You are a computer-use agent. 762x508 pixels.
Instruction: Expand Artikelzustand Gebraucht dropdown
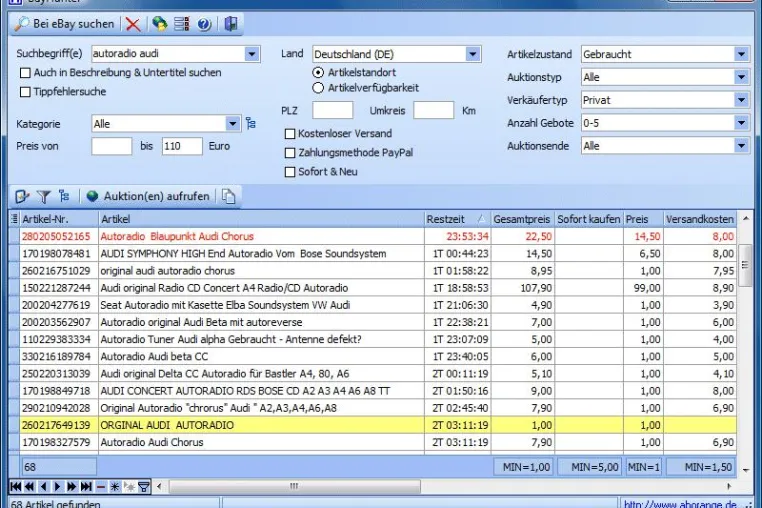[x=741, y=54]
